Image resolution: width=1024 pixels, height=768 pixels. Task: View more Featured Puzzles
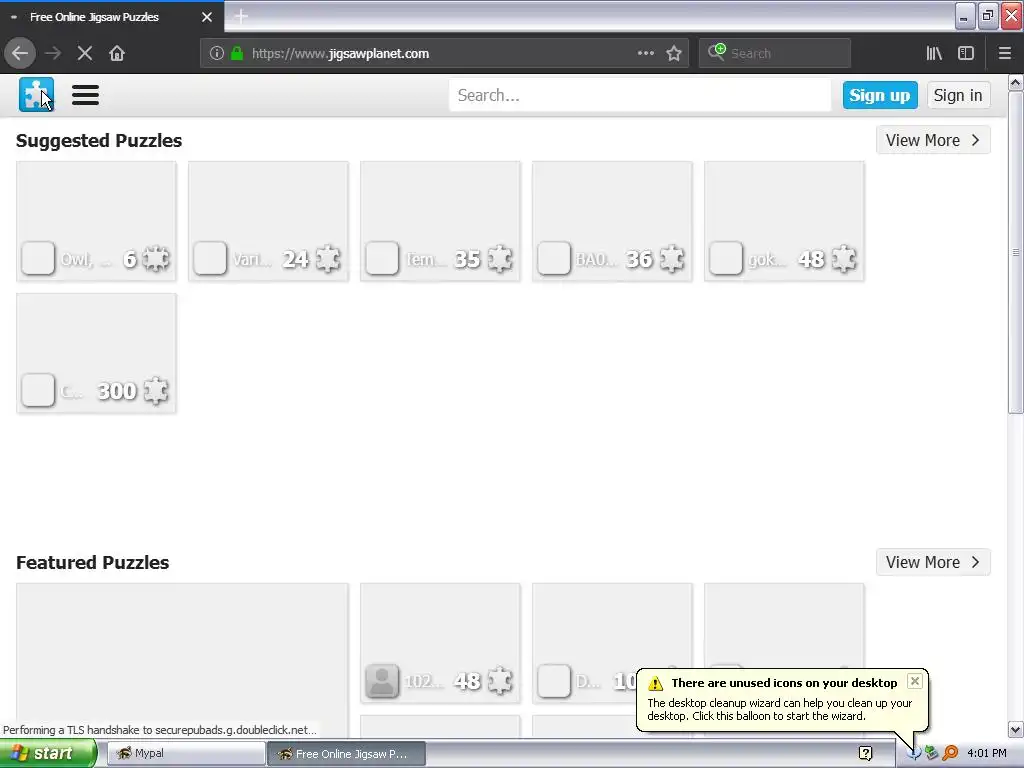(933, 562)
